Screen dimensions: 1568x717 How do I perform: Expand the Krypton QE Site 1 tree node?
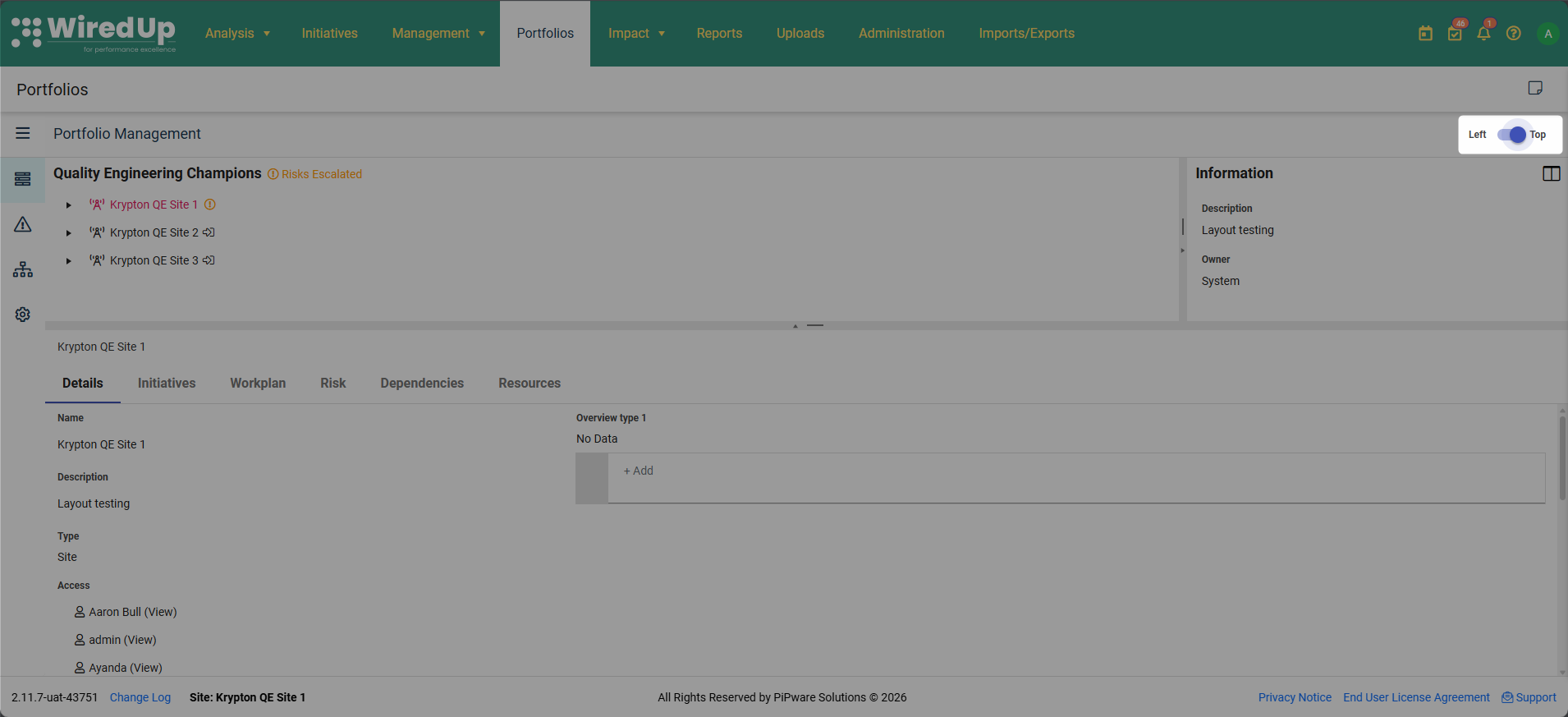(x=69, y=205)
